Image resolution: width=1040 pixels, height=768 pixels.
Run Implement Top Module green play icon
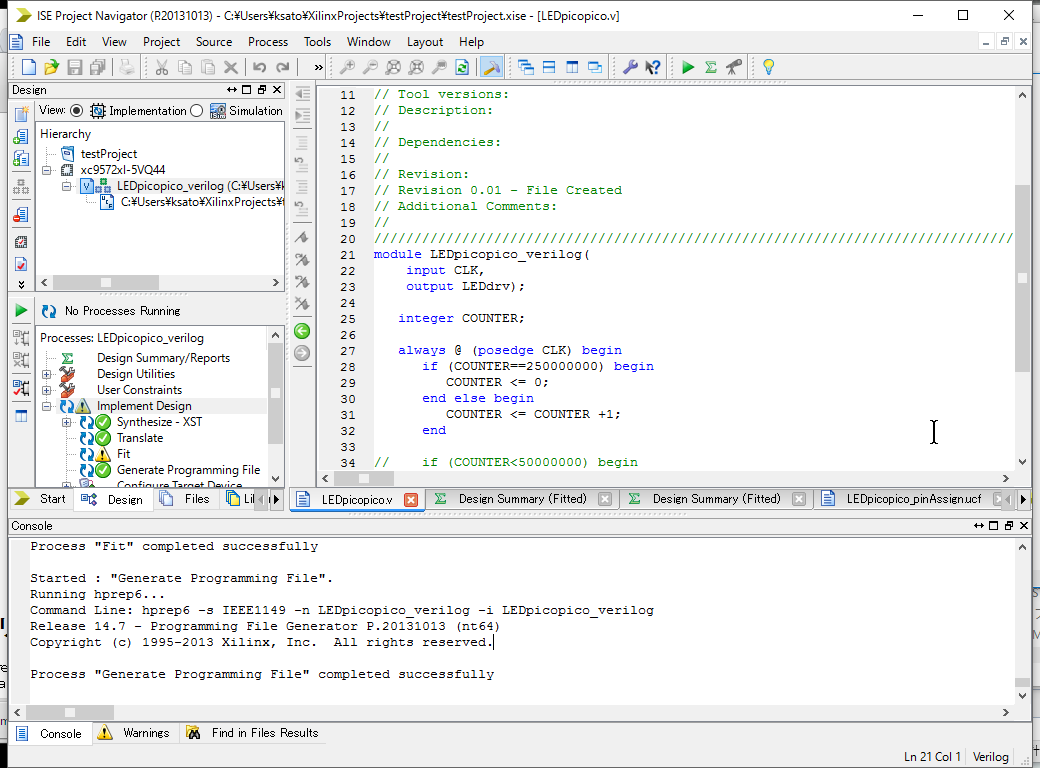688,67
